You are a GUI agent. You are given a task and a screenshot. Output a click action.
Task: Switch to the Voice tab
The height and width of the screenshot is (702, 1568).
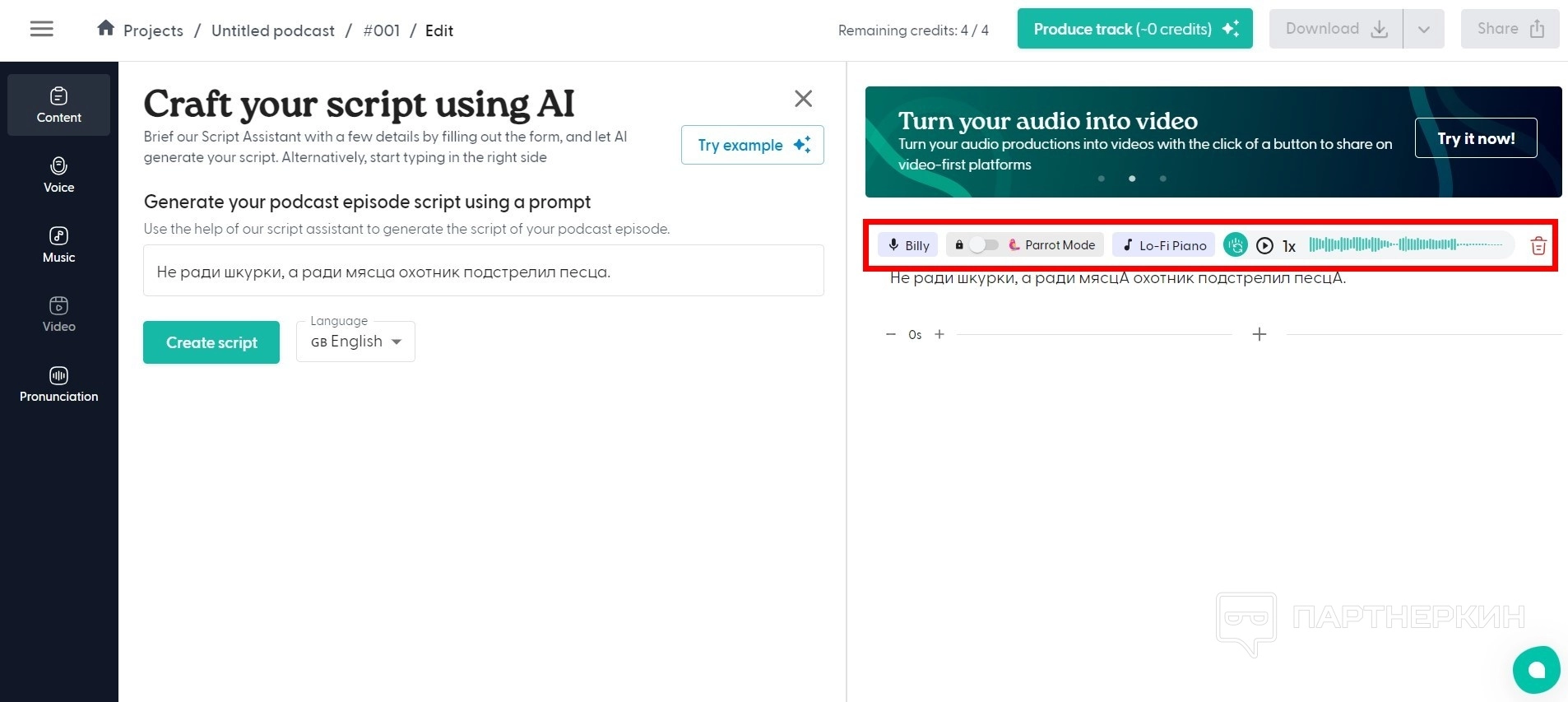pyautogui.click(x=58, y=175)
